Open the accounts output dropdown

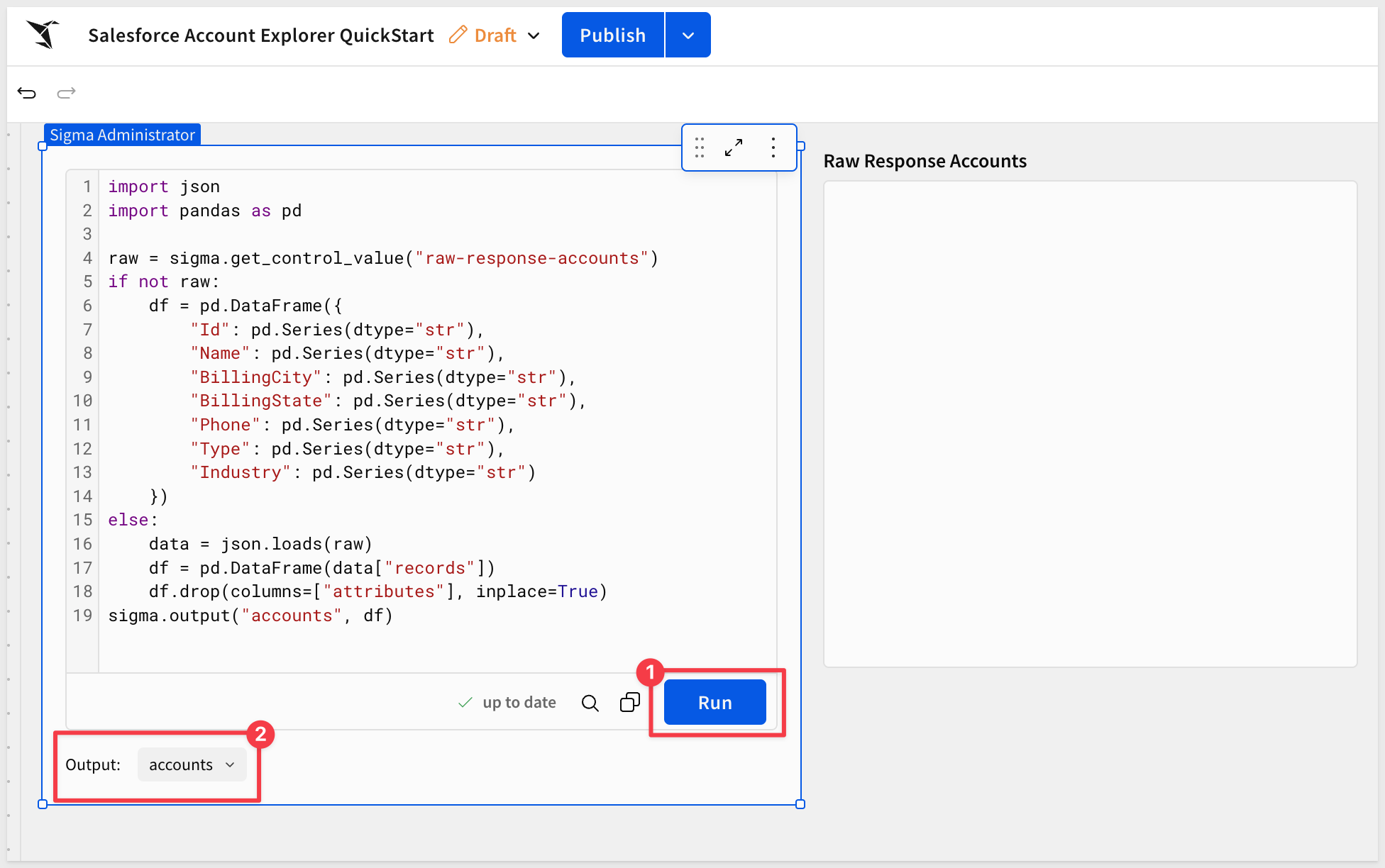click(192, 764)
